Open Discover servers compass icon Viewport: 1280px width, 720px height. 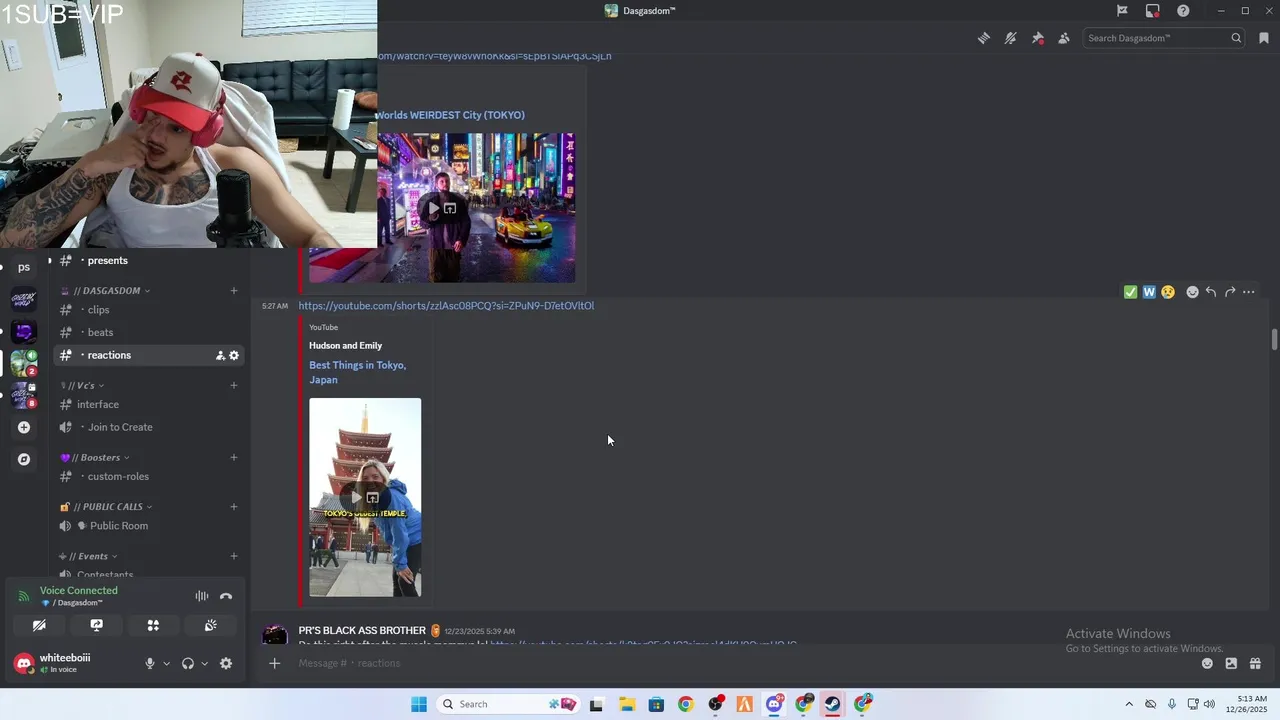click(x=24, y=459)
